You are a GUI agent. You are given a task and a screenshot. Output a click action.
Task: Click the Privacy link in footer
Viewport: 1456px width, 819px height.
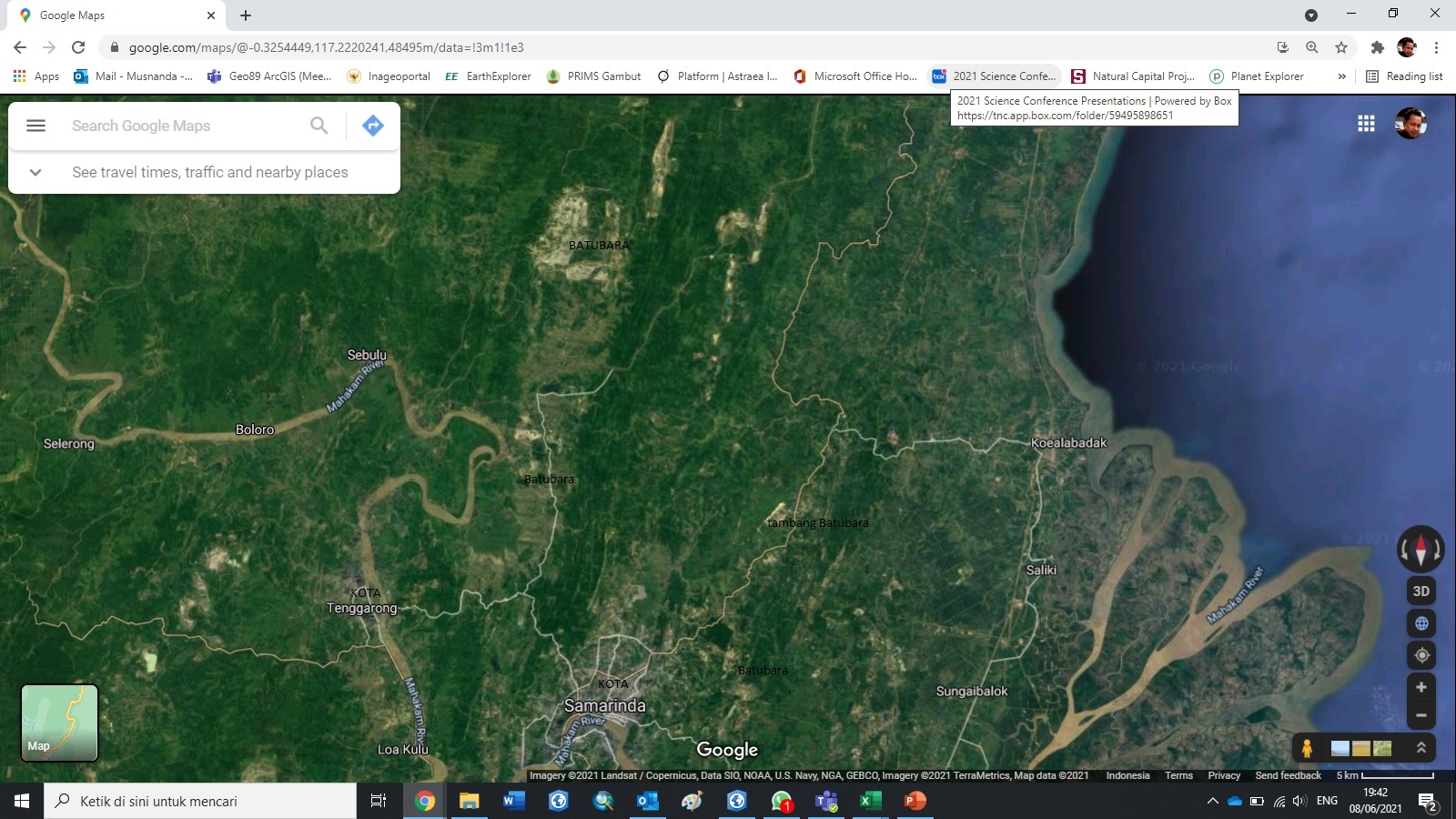pyautogui.click(x=1224, y=775)
